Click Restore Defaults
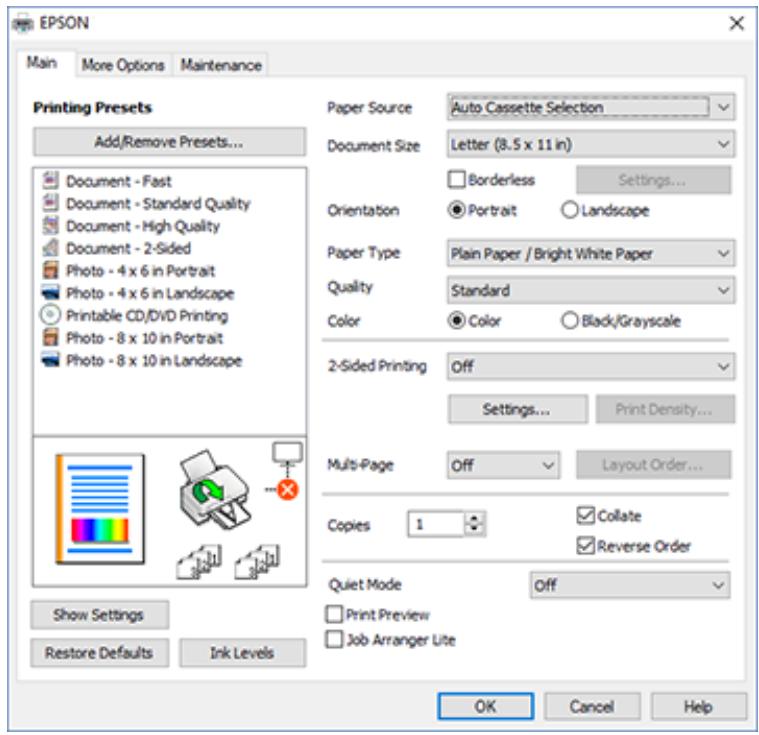 [99, 652]
